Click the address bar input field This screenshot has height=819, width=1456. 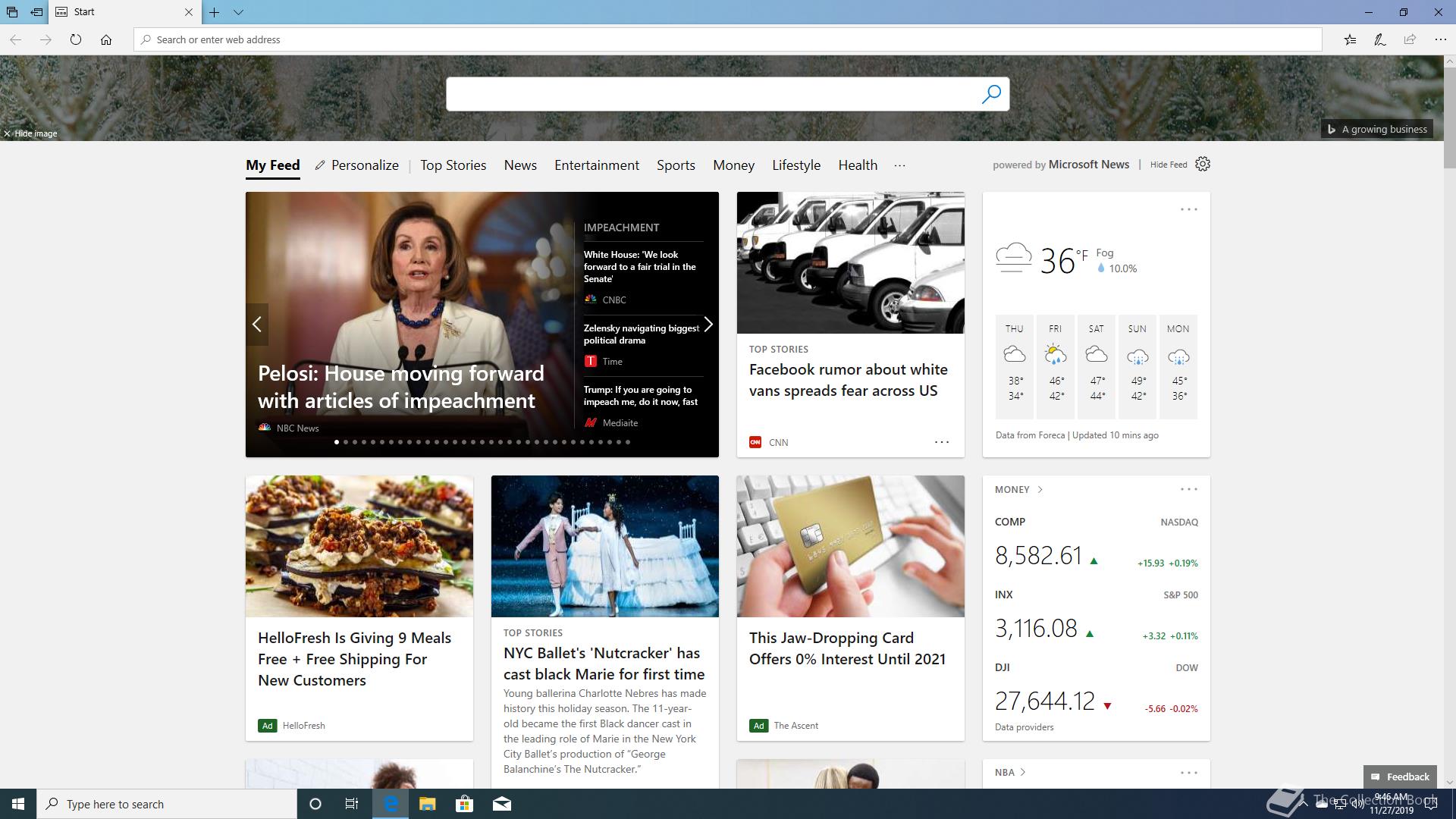tap(728, 39)
